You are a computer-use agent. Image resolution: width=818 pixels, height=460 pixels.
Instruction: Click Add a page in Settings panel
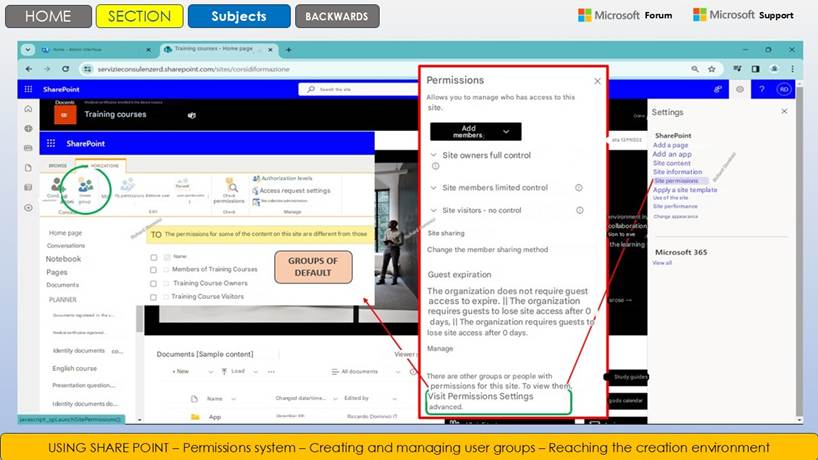point(670,145)
